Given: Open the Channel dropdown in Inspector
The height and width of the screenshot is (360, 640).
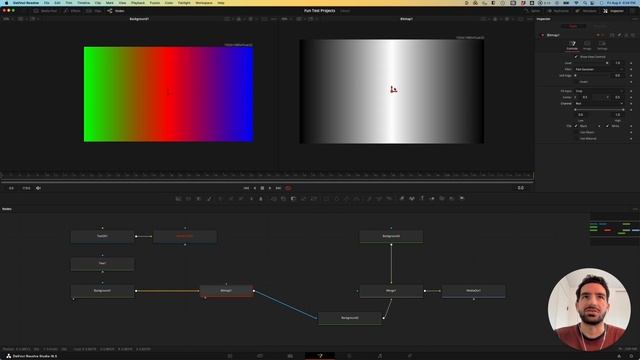Looking at the screenshot, I should tap(599, 104).
